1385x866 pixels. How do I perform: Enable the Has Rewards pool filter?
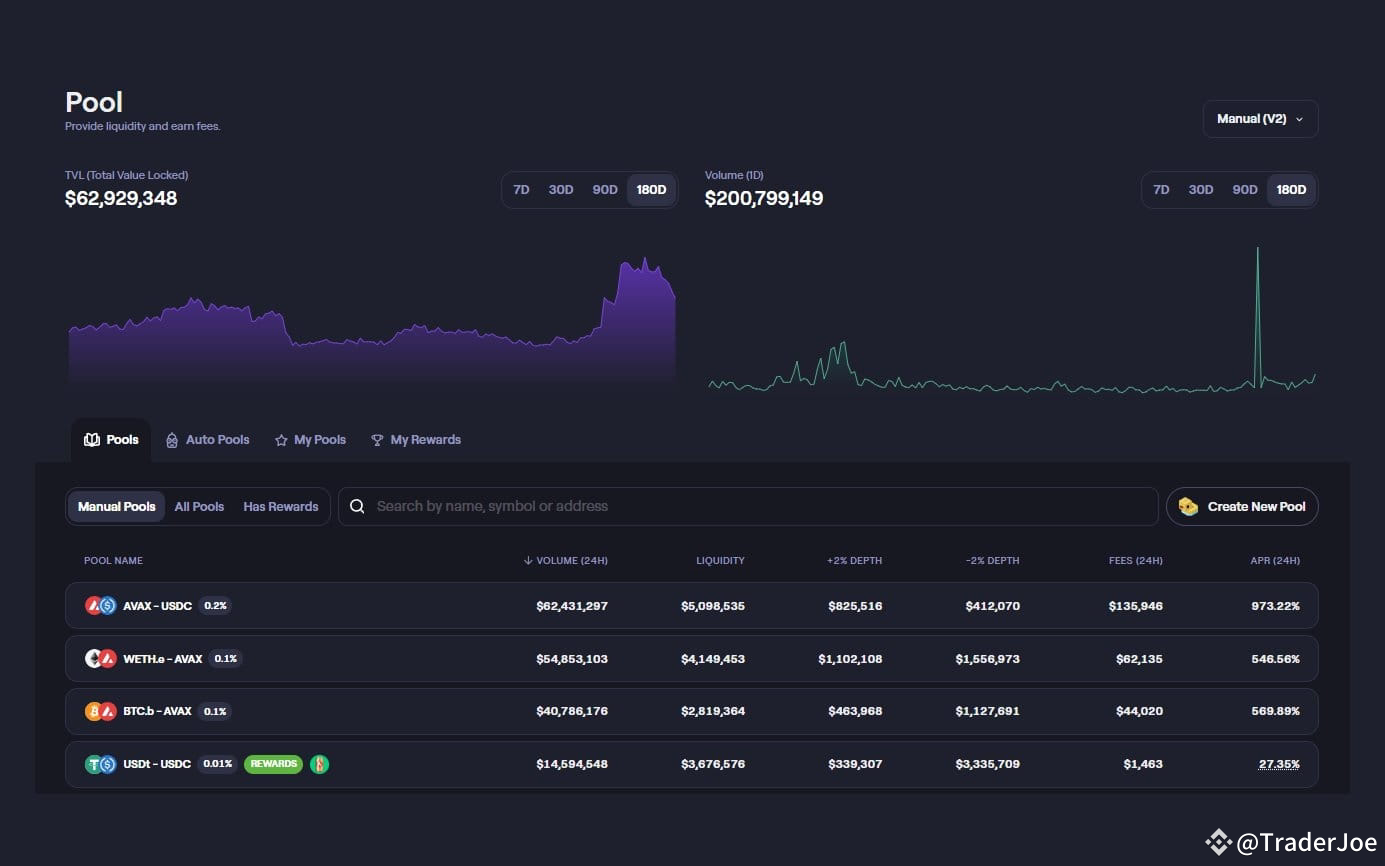(280, 506)
